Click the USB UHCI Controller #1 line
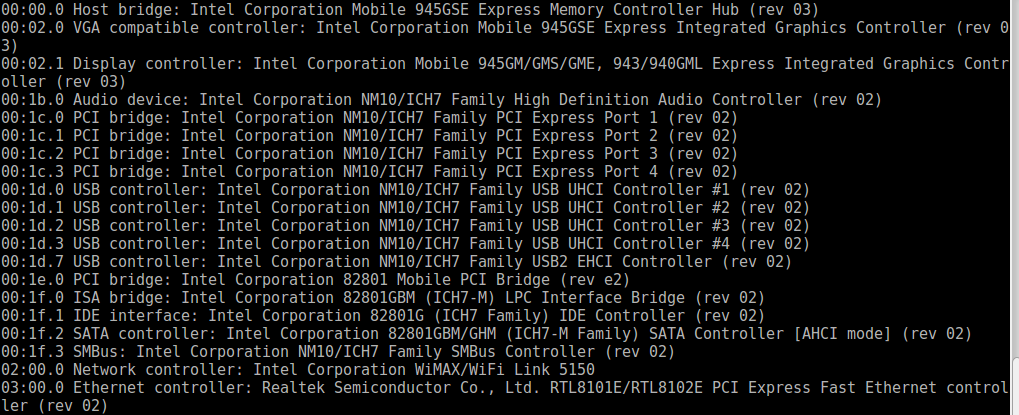This screenshot has width=1019, height=415. click(405, 190)
